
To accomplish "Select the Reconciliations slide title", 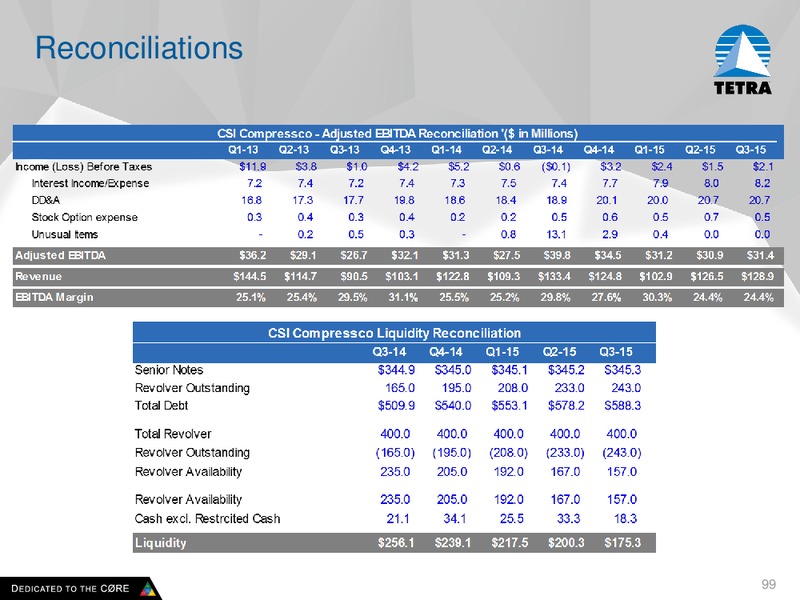I will click(x=139, y=48).
